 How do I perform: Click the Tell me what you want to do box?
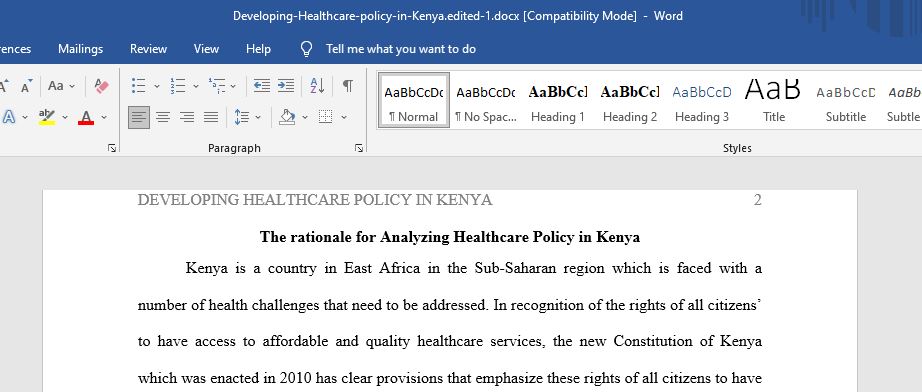point(401,49)
